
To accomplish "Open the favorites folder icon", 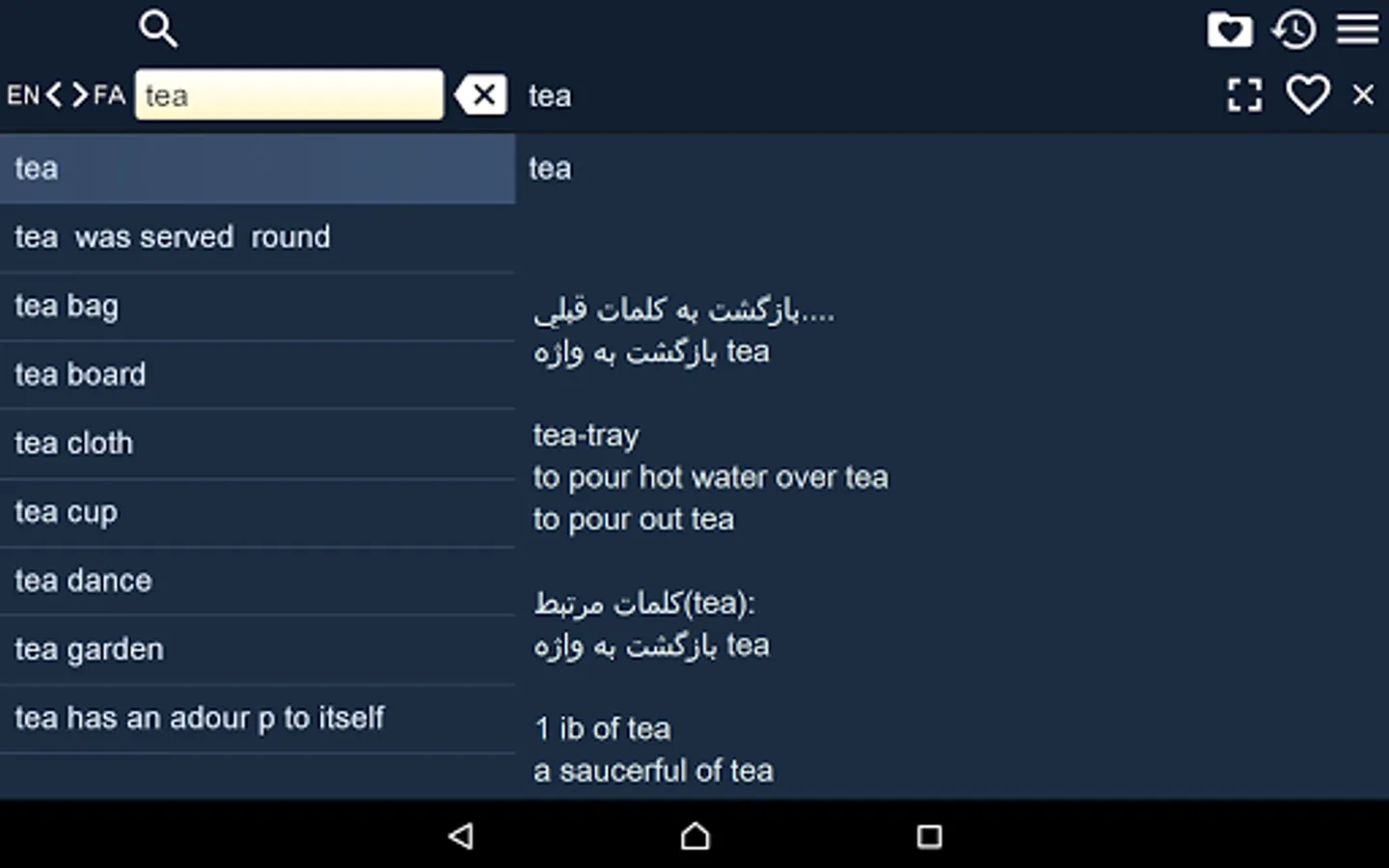I will click(1230, 30).
